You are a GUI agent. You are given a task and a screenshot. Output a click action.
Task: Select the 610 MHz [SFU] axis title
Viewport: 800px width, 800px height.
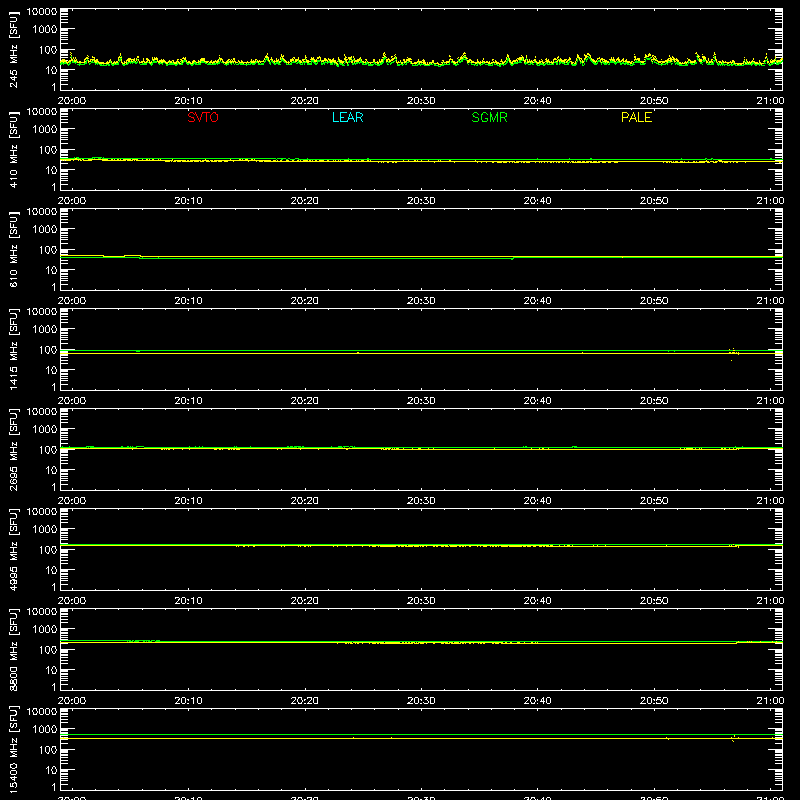13,249
